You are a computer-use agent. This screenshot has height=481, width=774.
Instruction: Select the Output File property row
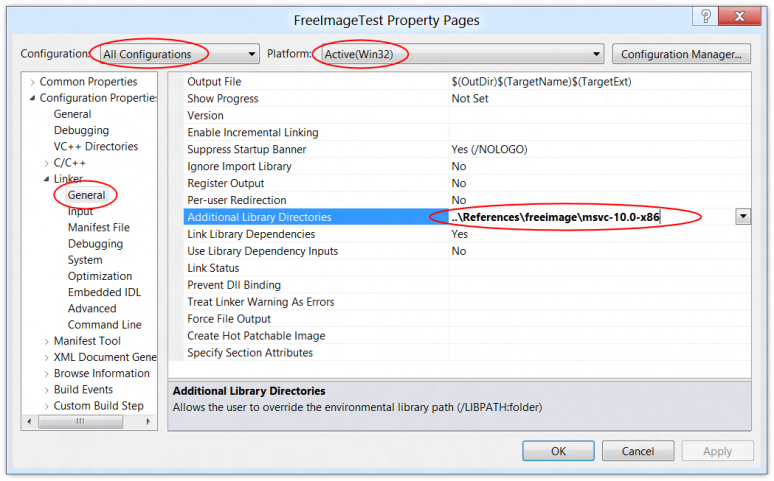[467, 81]
